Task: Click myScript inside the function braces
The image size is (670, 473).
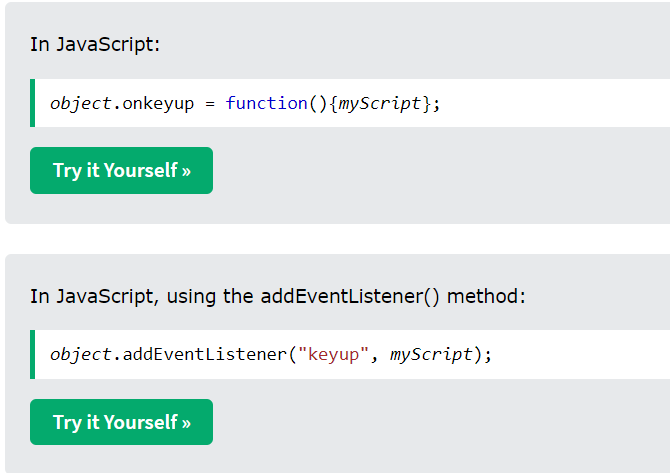Action: point(380,104)
